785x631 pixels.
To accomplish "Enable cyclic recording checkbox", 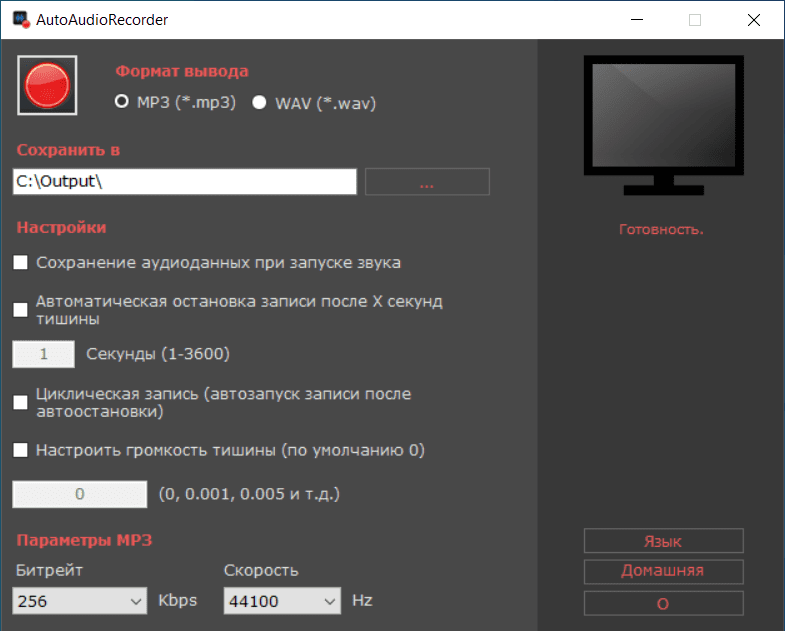I will click(x=21, y=402).
